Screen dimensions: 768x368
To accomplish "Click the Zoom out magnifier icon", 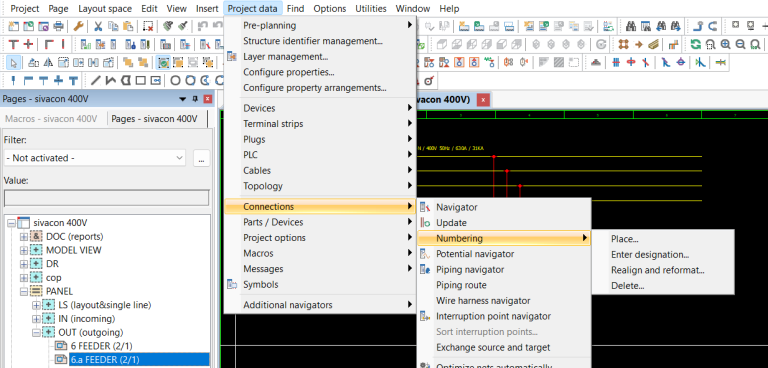I will point(740,45).
